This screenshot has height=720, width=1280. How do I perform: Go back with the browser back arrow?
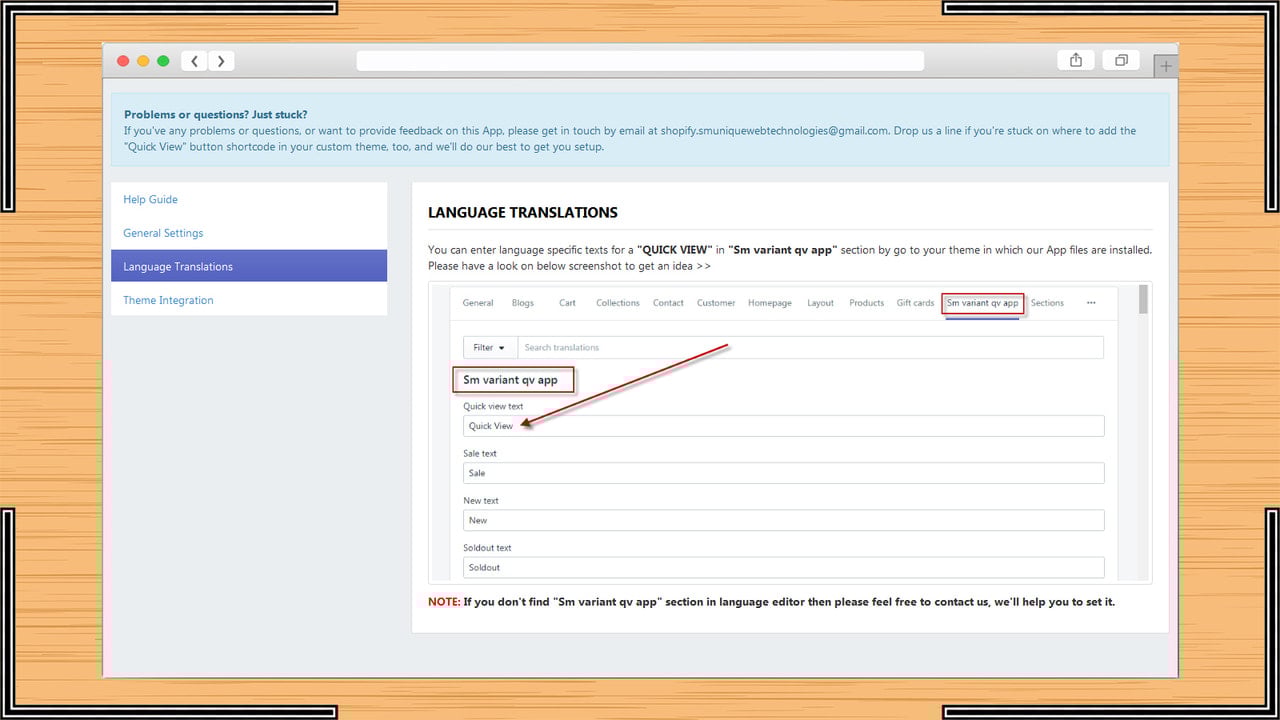194,61
